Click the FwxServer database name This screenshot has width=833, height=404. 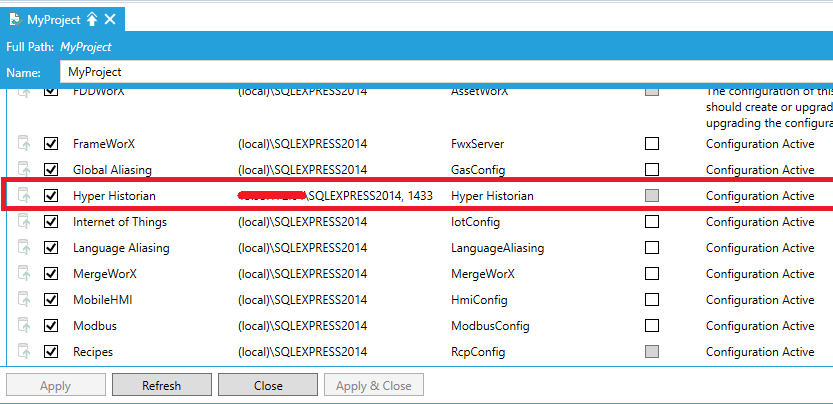[x=478, y=144]
